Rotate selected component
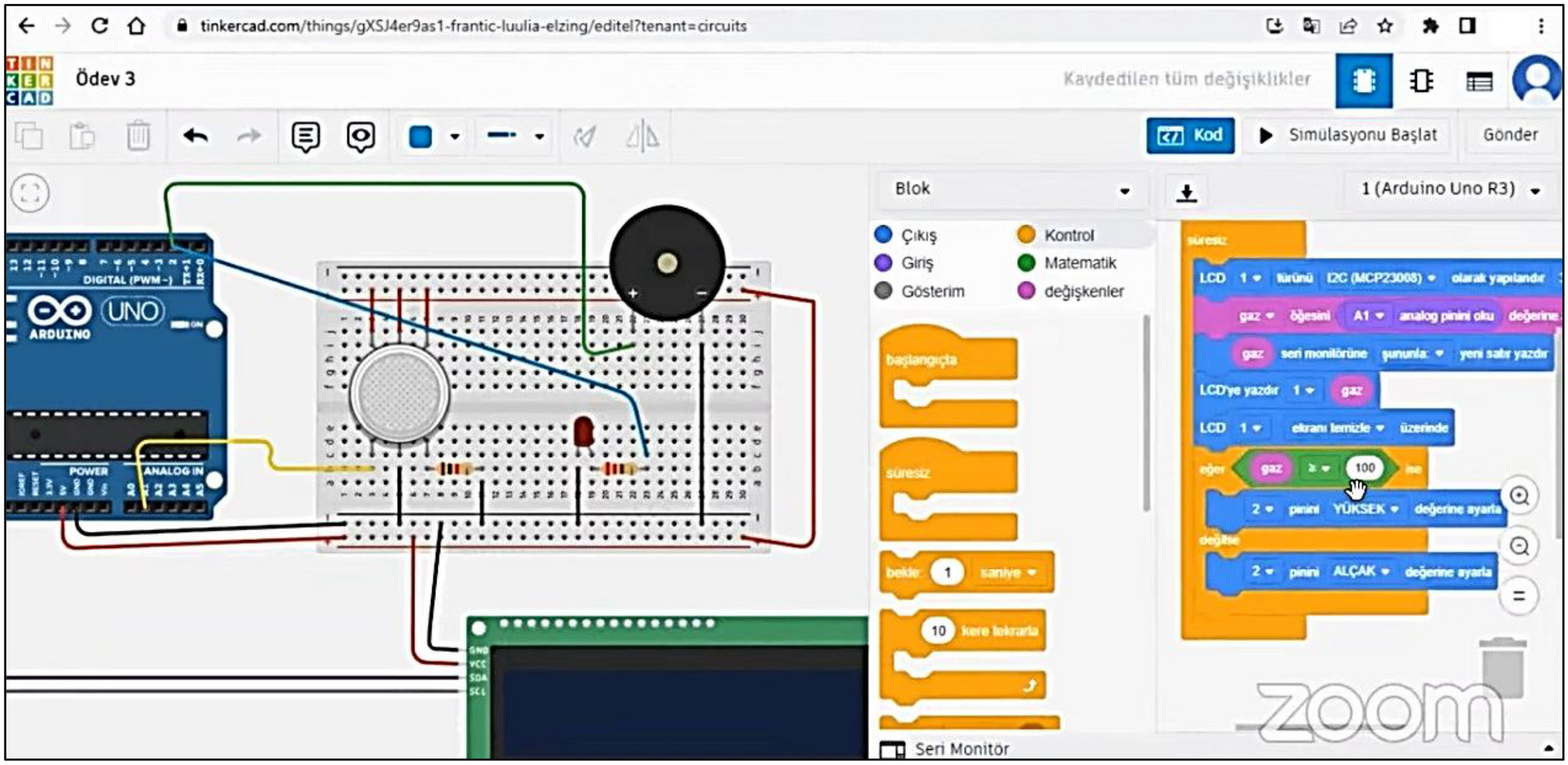Screen dimensions: 1568x765 pyautogui.click(x=585, y=137)
